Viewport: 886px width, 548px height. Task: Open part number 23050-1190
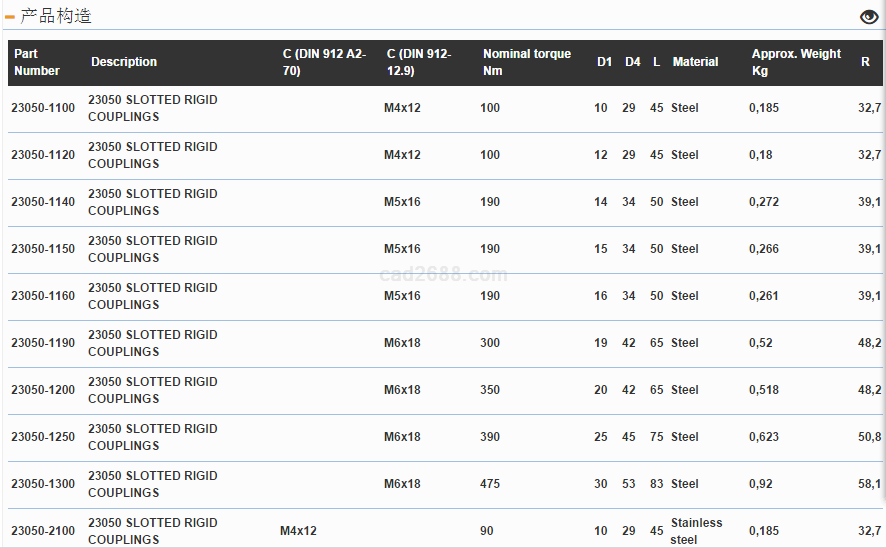tap(43, 343)
